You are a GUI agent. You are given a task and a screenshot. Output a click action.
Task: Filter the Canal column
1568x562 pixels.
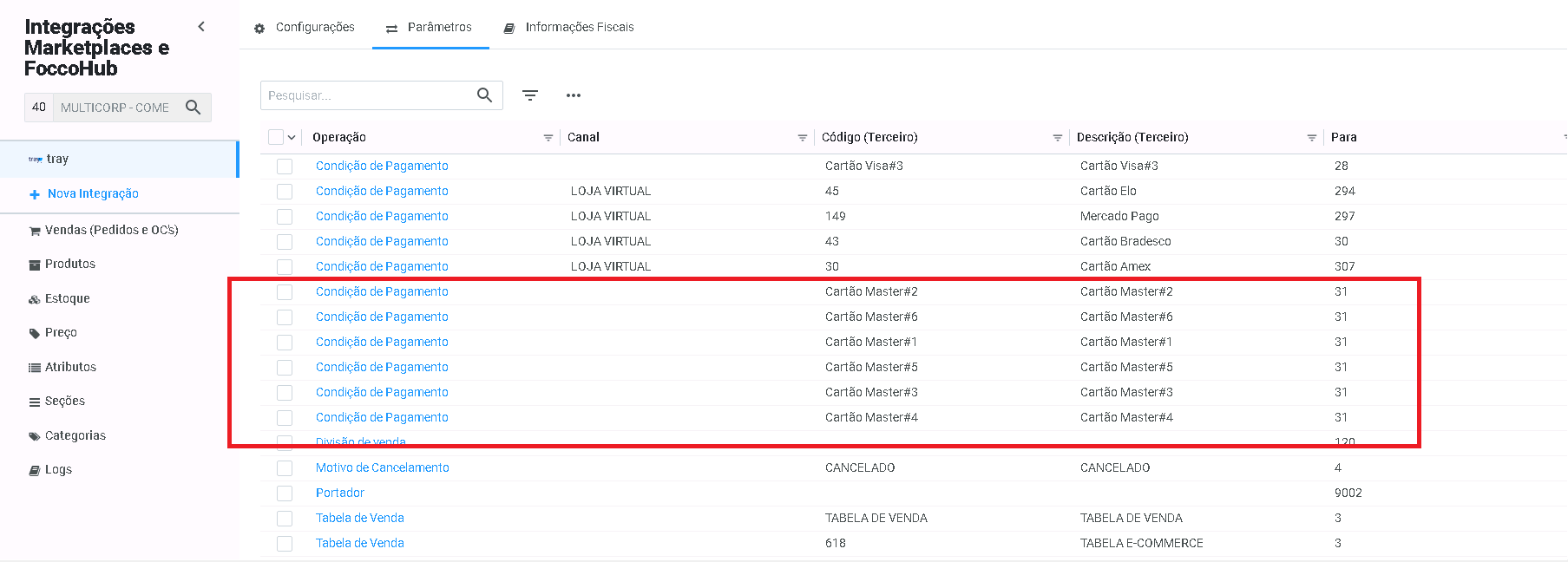803,138
